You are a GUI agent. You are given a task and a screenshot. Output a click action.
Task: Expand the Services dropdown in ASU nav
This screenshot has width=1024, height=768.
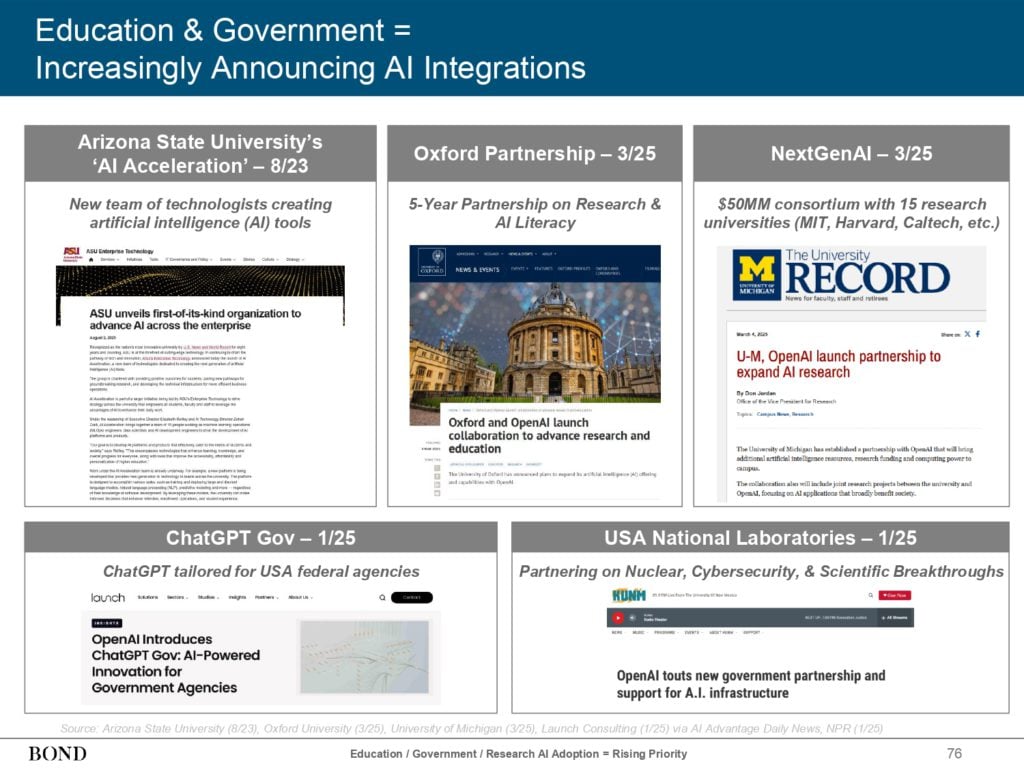[x=109, y=260]
